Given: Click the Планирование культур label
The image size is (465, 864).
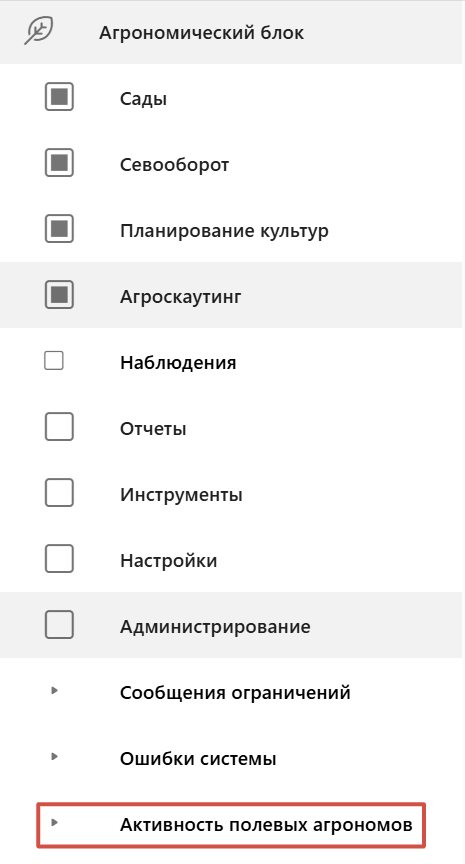Looking at the screenshot, I should (x=224, y=231).
